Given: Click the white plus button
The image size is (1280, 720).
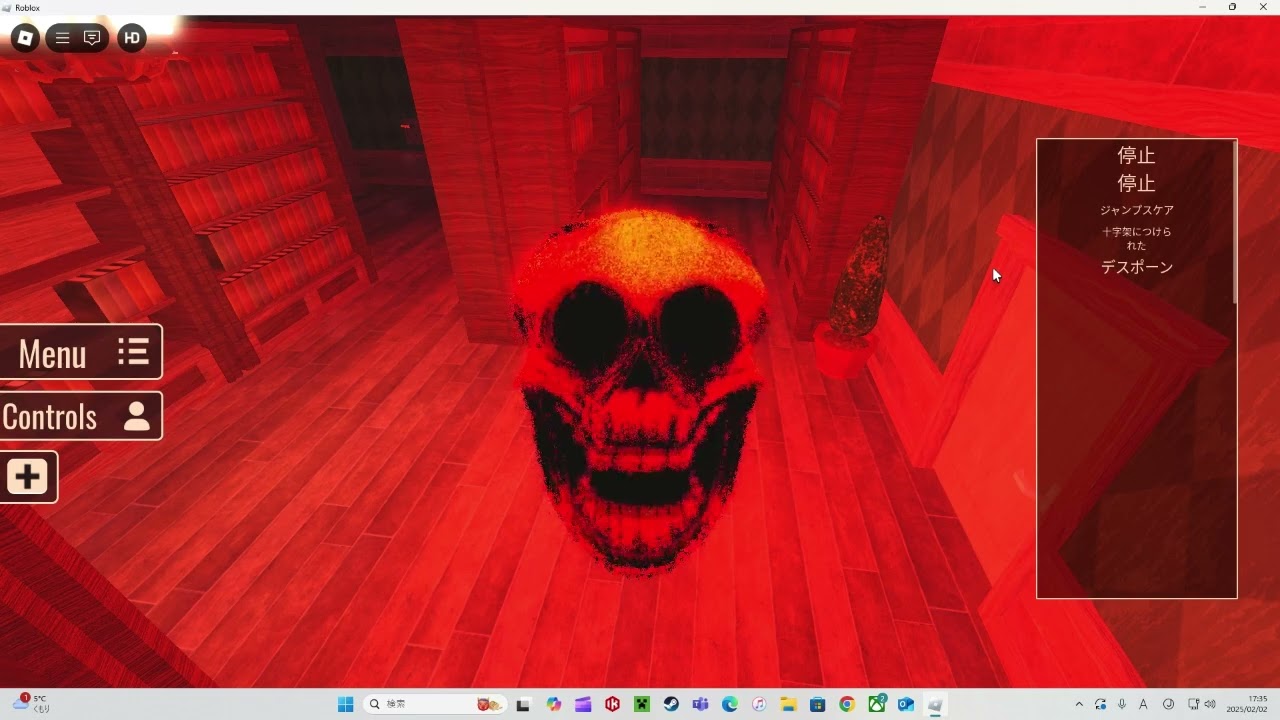Looking at the screenshot, I should 28,477.
